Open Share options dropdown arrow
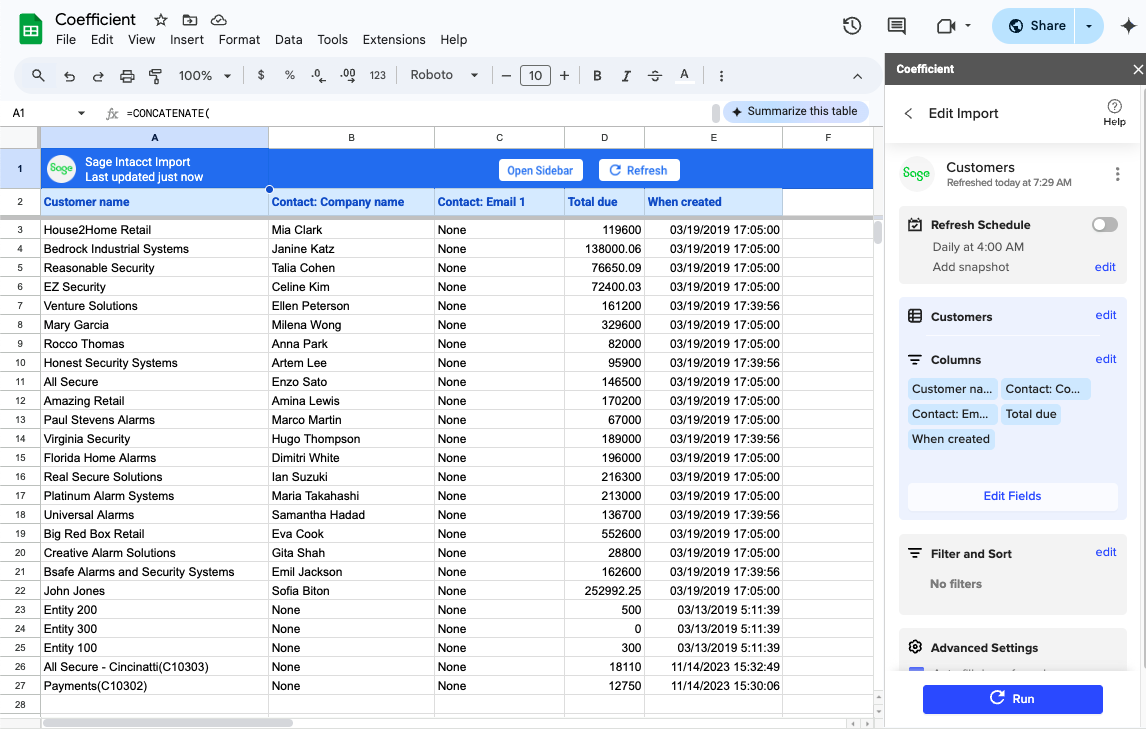The height and width of the screenshot is (729, 1146). pos(1089,26)
